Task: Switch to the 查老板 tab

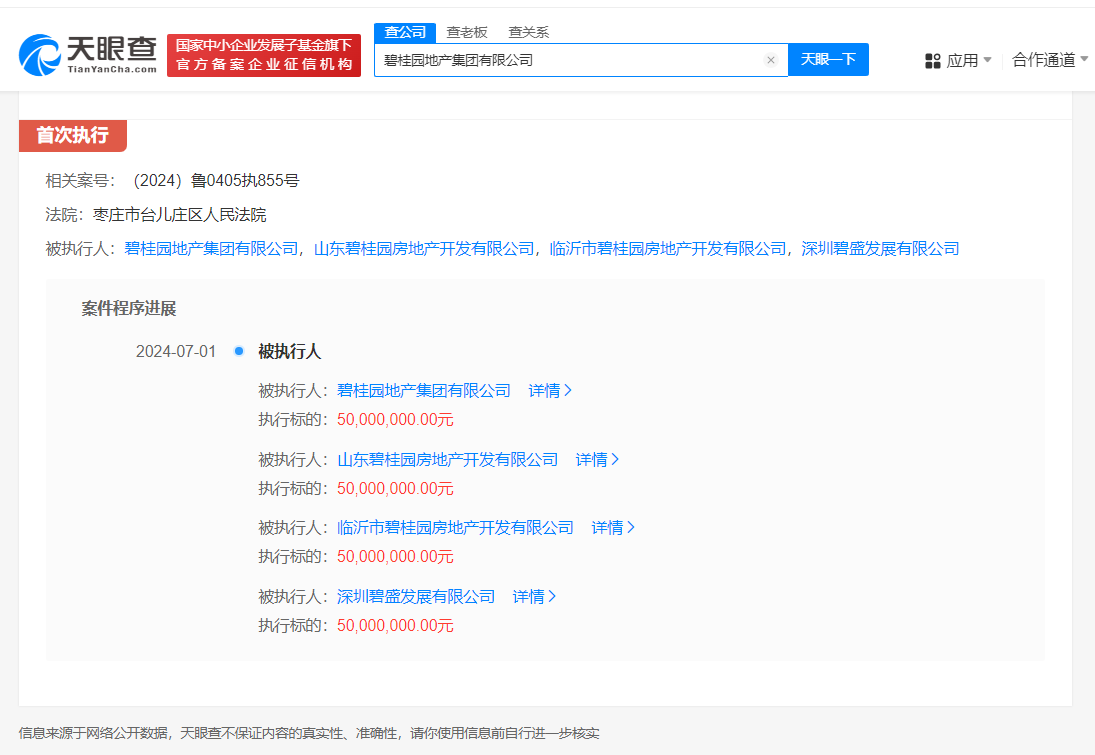Action: pyautogui.click(x=464, y=32)
